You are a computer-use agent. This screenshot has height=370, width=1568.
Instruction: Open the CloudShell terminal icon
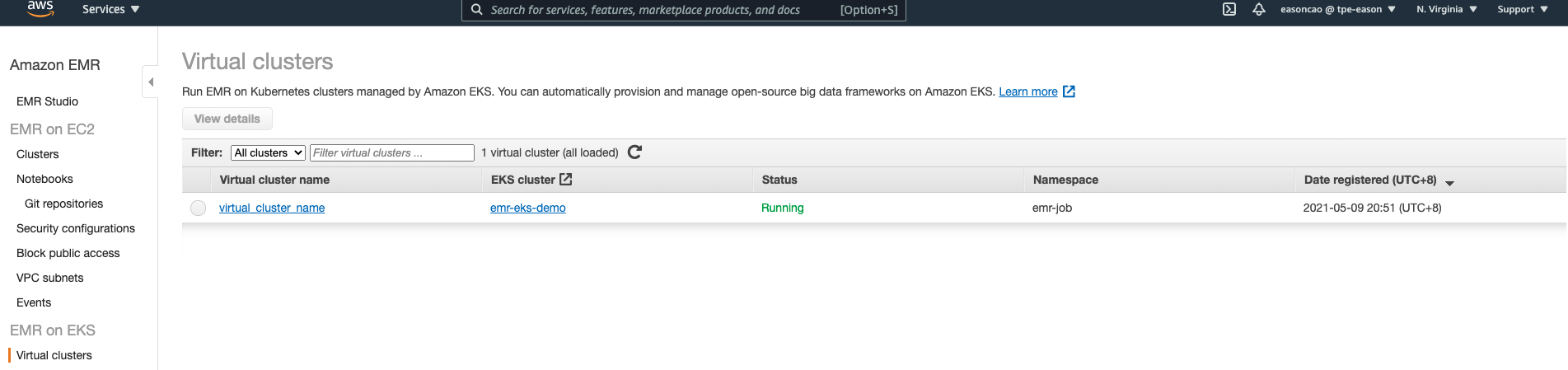point(1229,10)
